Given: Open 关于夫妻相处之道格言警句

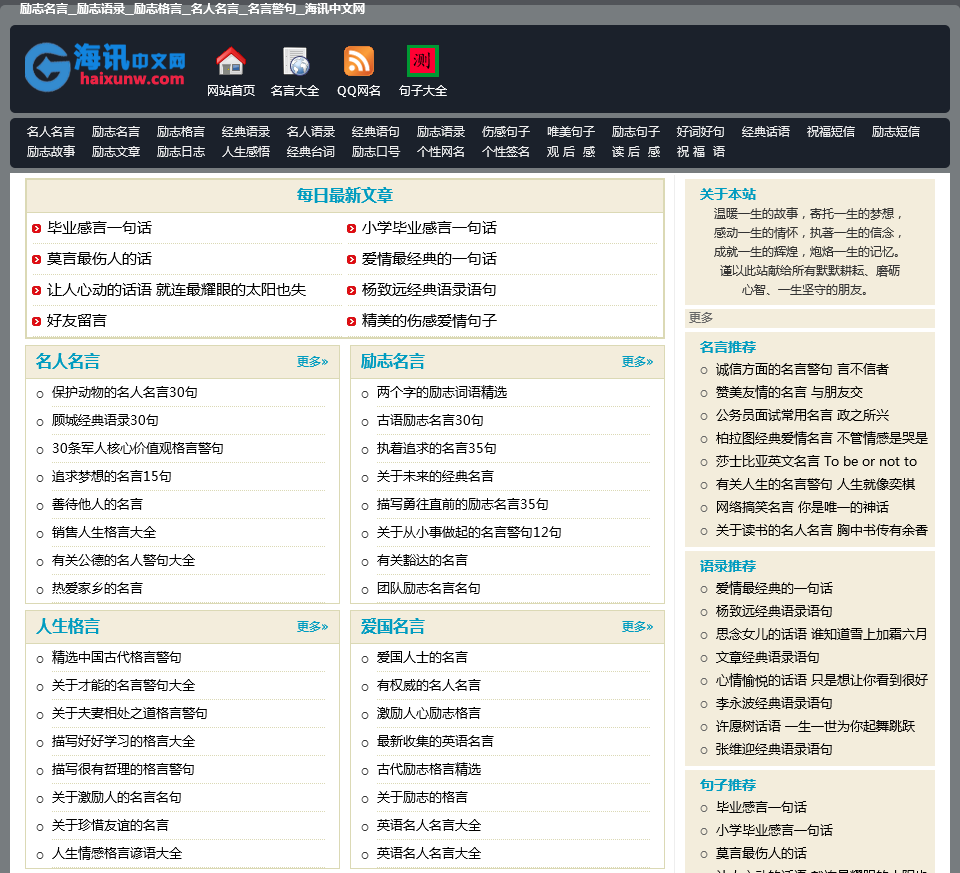Looking at the screenshot, I should tap(130, 713).
